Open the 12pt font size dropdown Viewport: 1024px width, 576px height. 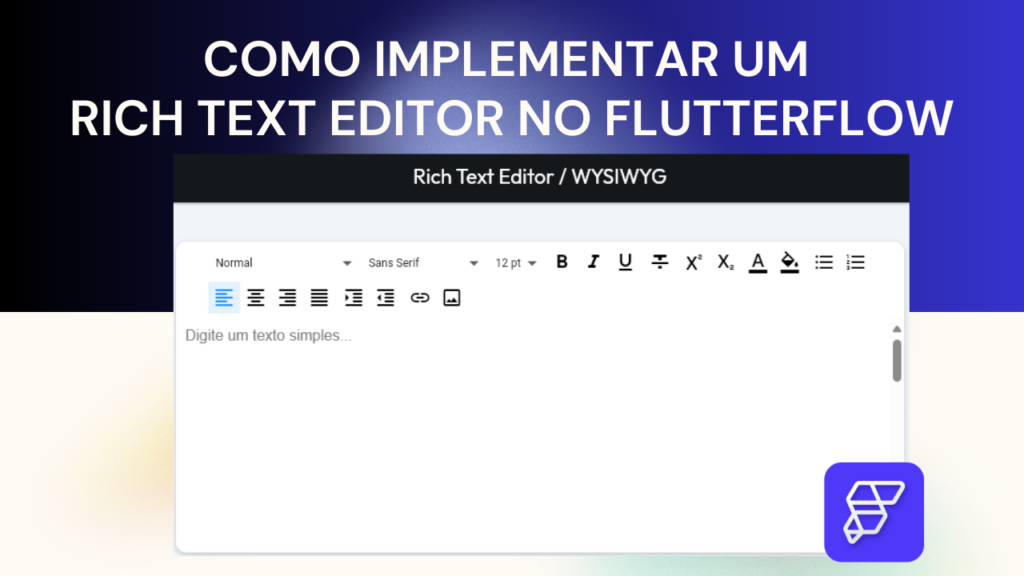pos(515,262)
